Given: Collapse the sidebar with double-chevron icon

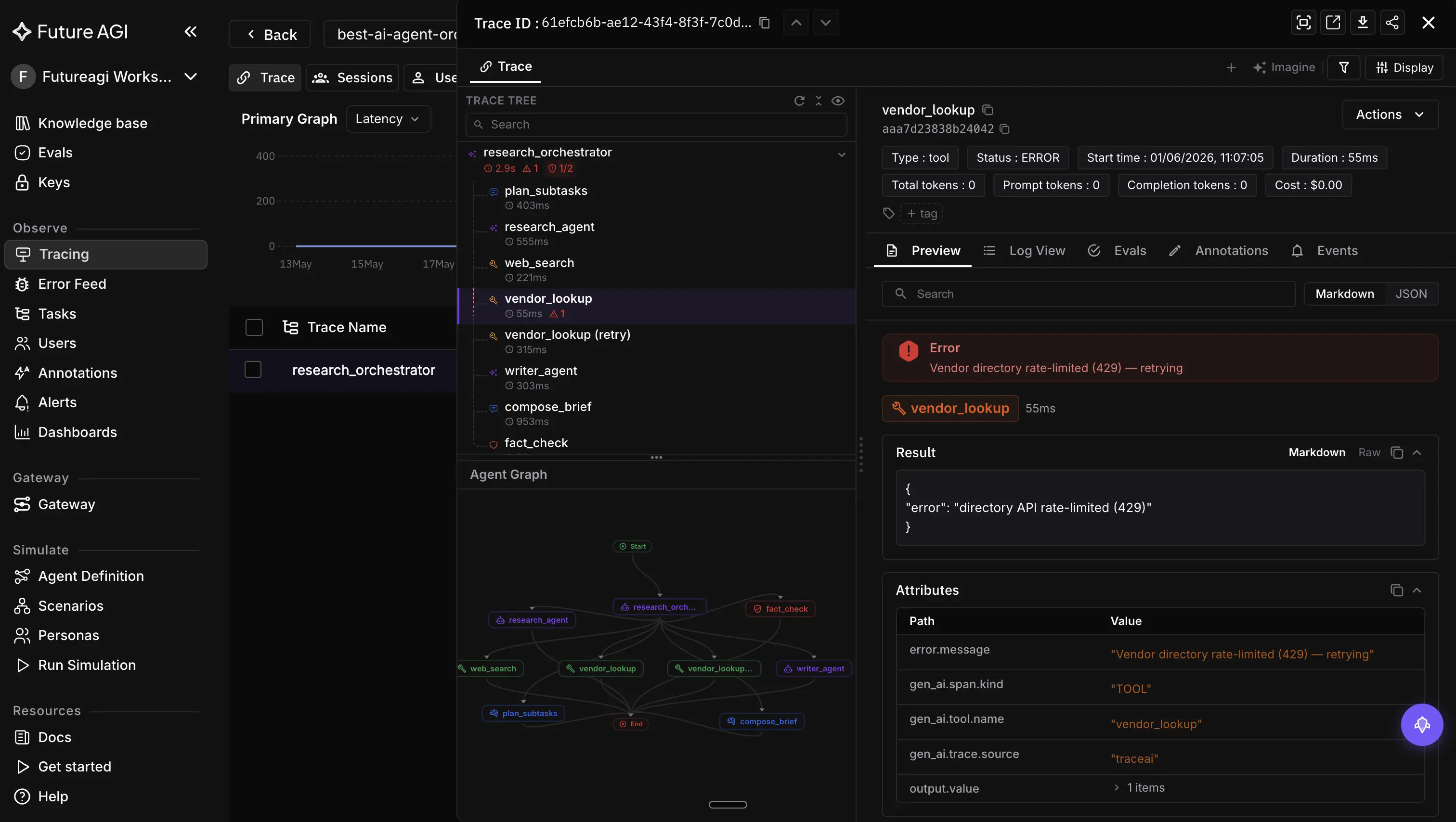Looking at the screenshot, I should click(x=191, y=32).
